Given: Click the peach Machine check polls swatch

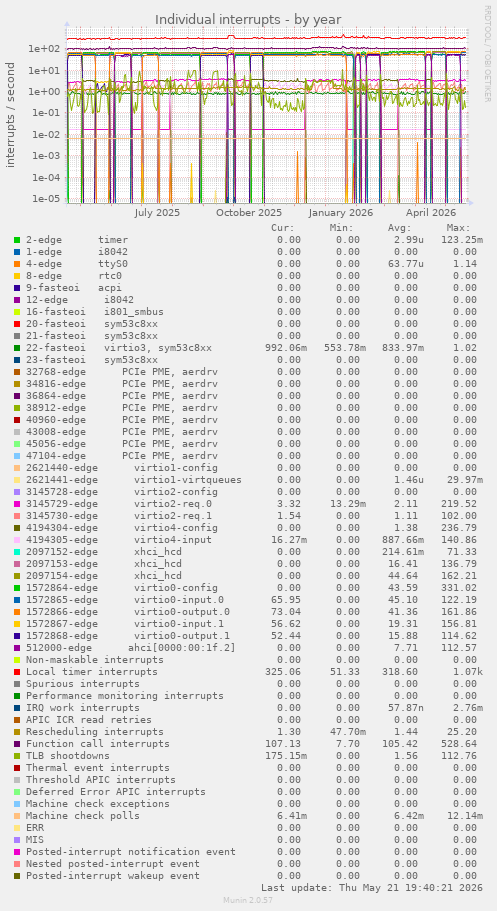Looking at the screenshot, I should click(x=17, y=816).
